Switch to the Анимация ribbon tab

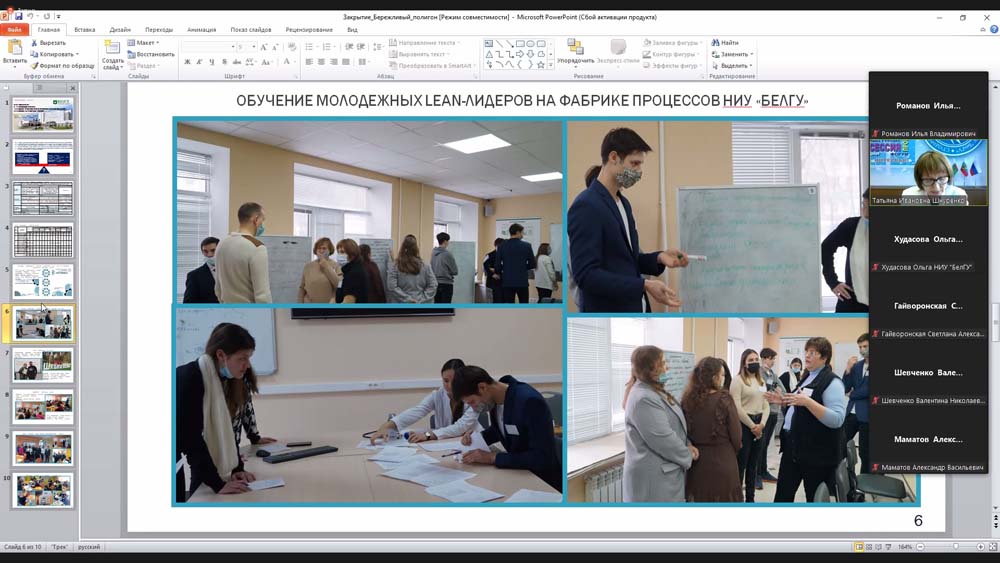(x=201, y=30)
